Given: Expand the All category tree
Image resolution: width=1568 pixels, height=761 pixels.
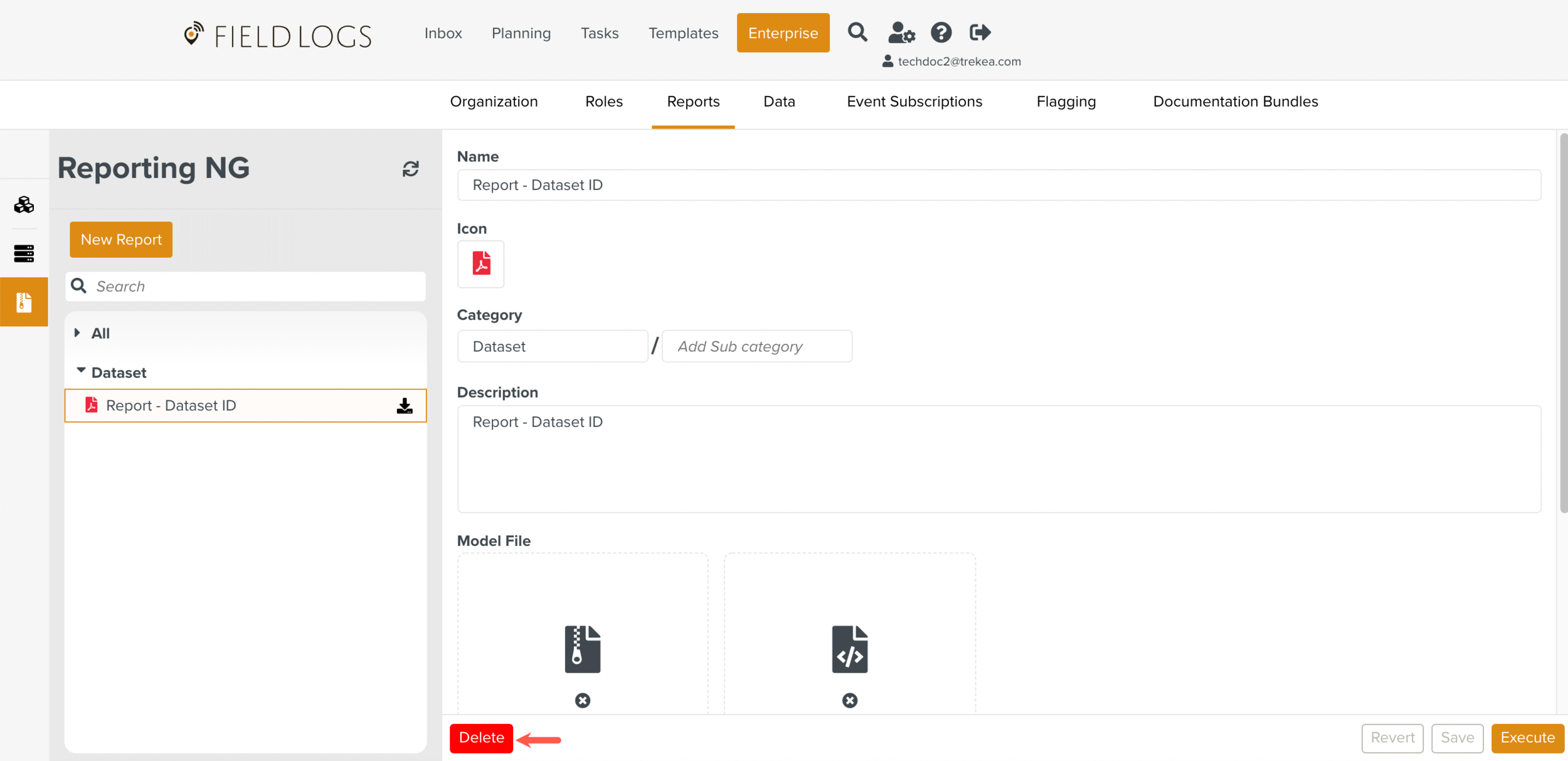Looking at the screenshot, I should click(78, 333).
